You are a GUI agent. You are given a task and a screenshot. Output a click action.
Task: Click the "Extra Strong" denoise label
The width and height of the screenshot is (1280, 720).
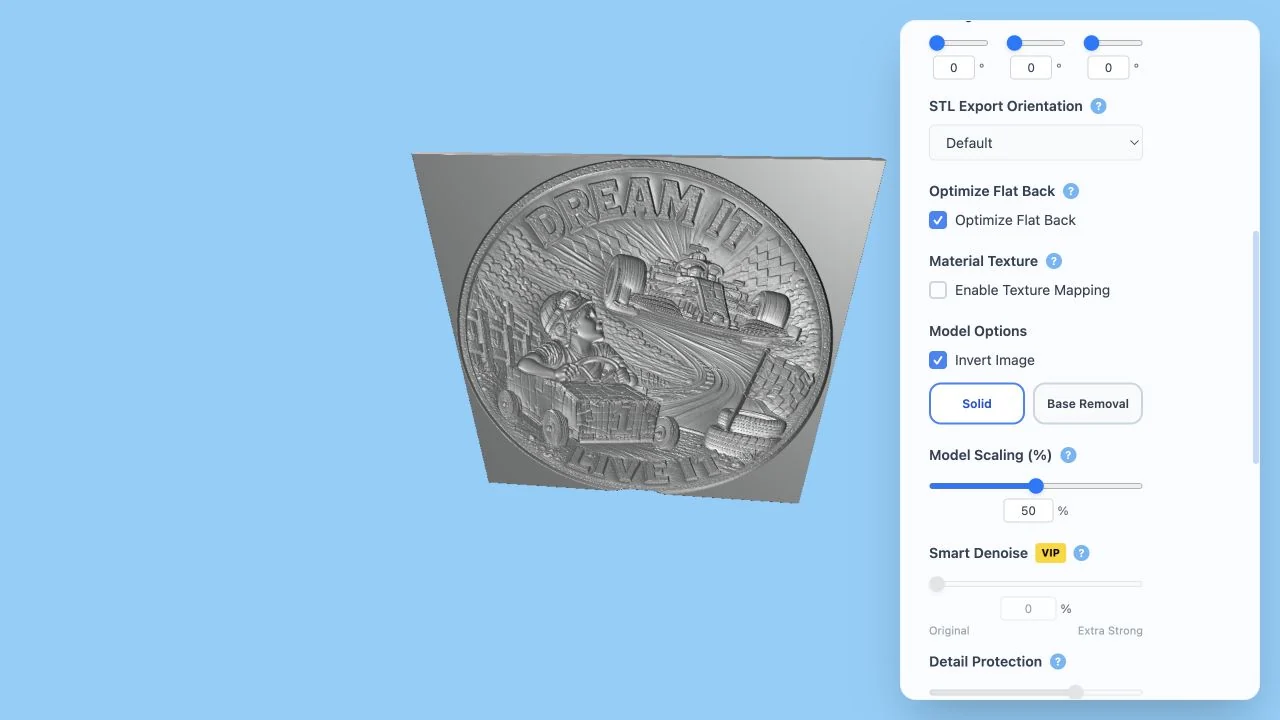(1110, 631)
